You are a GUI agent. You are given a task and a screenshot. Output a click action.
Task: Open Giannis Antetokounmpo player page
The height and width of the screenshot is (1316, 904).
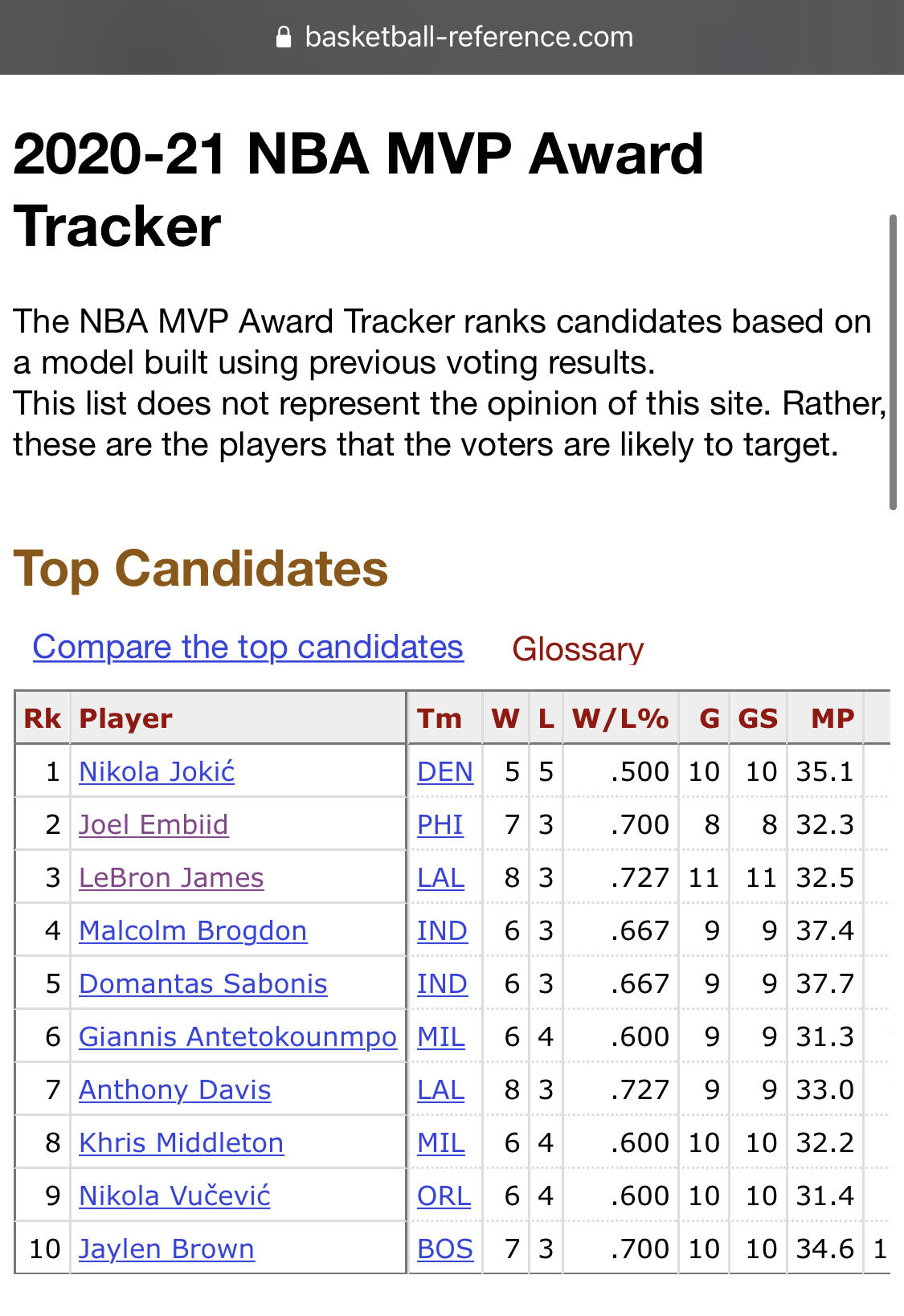238,1036
